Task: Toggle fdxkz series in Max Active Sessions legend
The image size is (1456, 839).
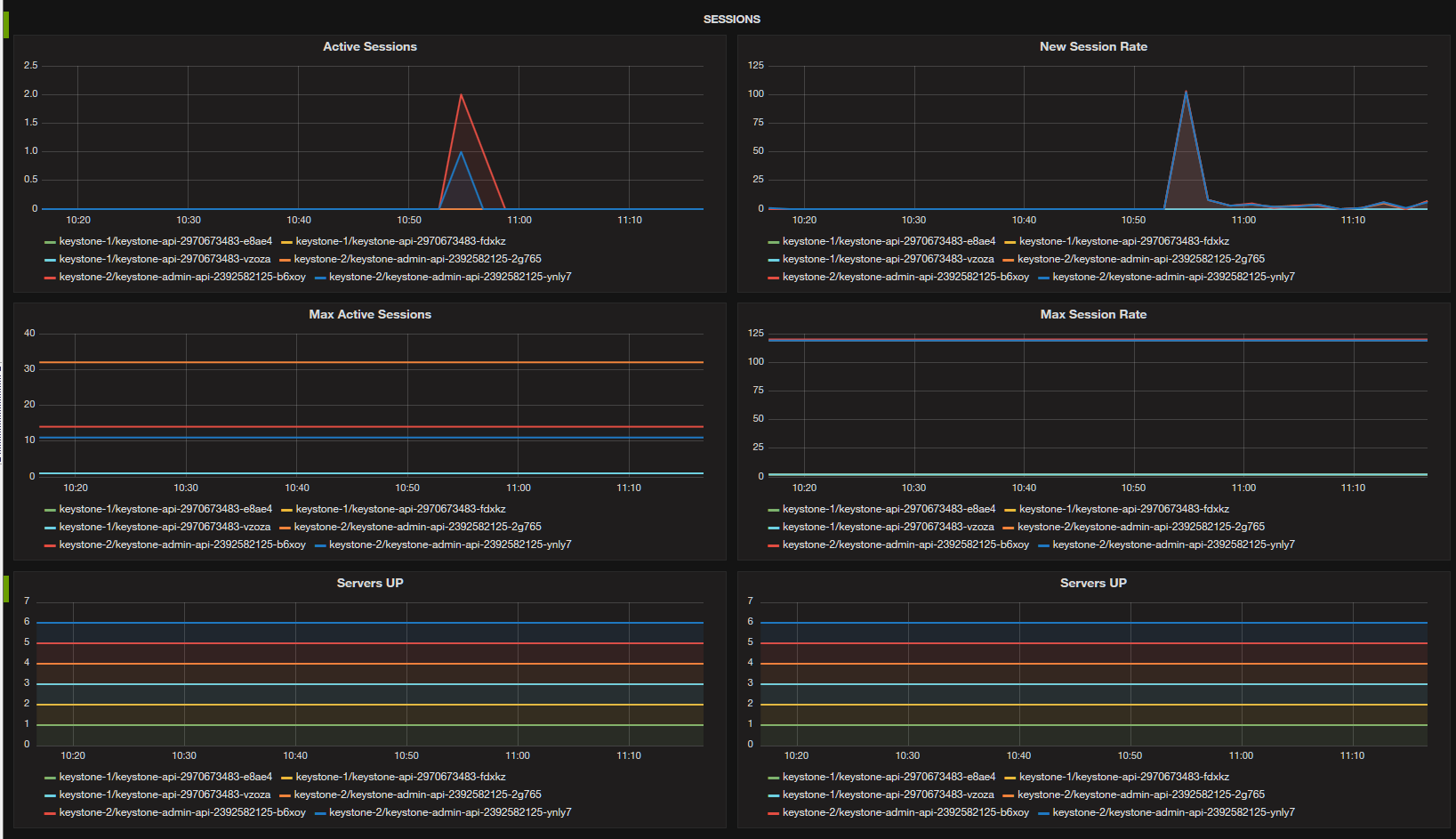Action: tap(400, 509)
